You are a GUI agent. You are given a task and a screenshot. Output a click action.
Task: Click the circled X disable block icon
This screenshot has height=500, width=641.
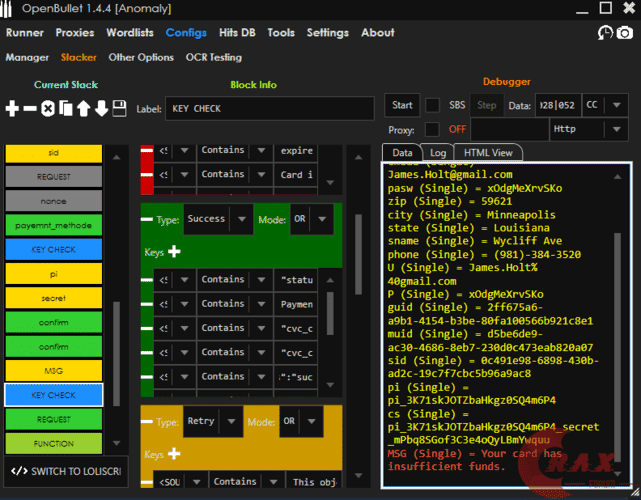click(x=48, y=108)
